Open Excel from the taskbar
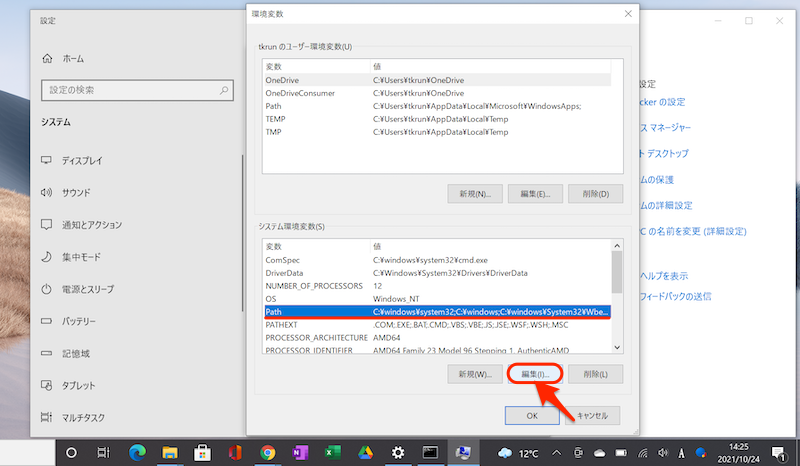Screen dimensions: 800x466 coord(332,453)
